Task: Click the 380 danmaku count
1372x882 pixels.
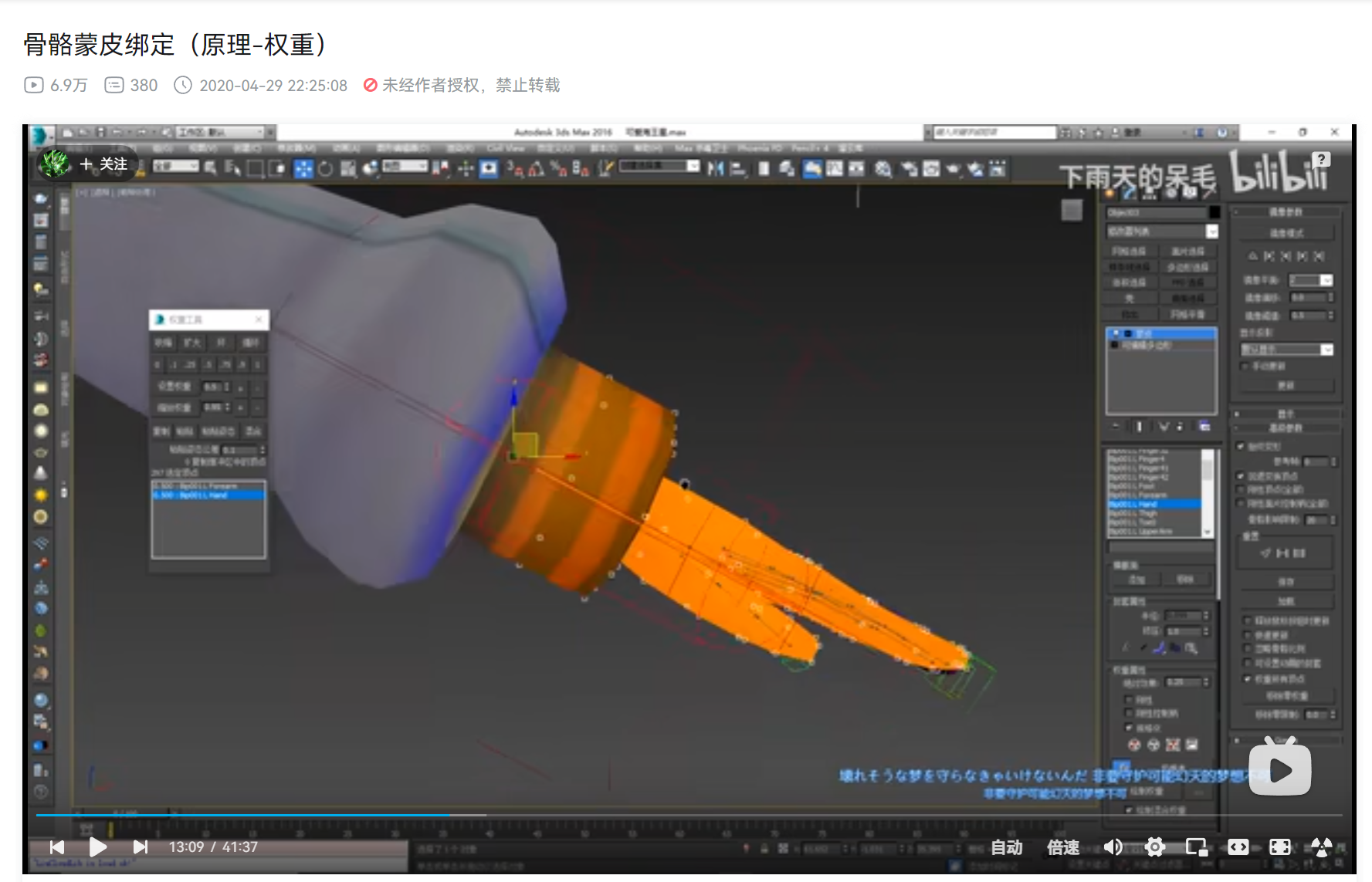Action: click(x=131, y=85)
